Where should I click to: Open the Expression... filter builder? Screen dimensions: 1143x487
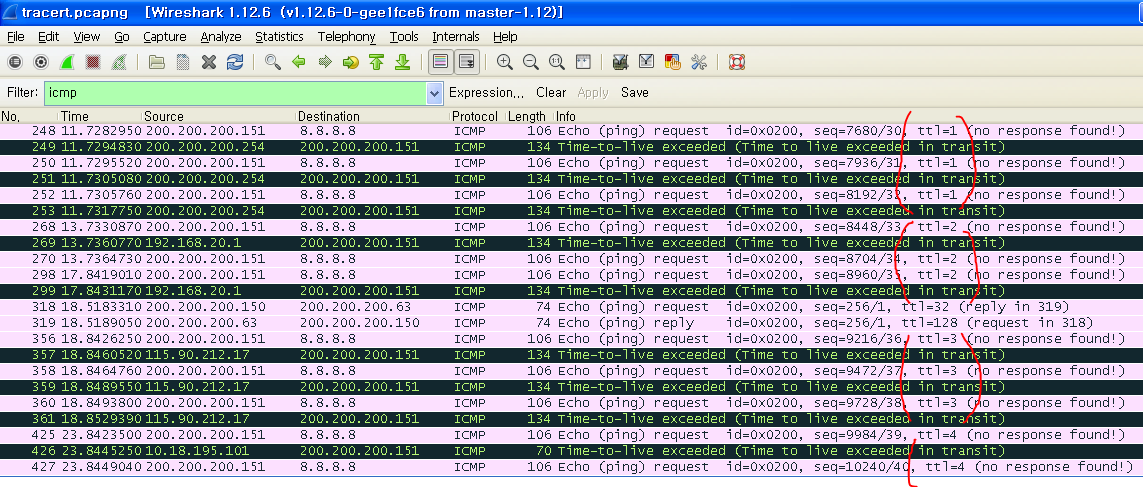click(x=486, y=93)
